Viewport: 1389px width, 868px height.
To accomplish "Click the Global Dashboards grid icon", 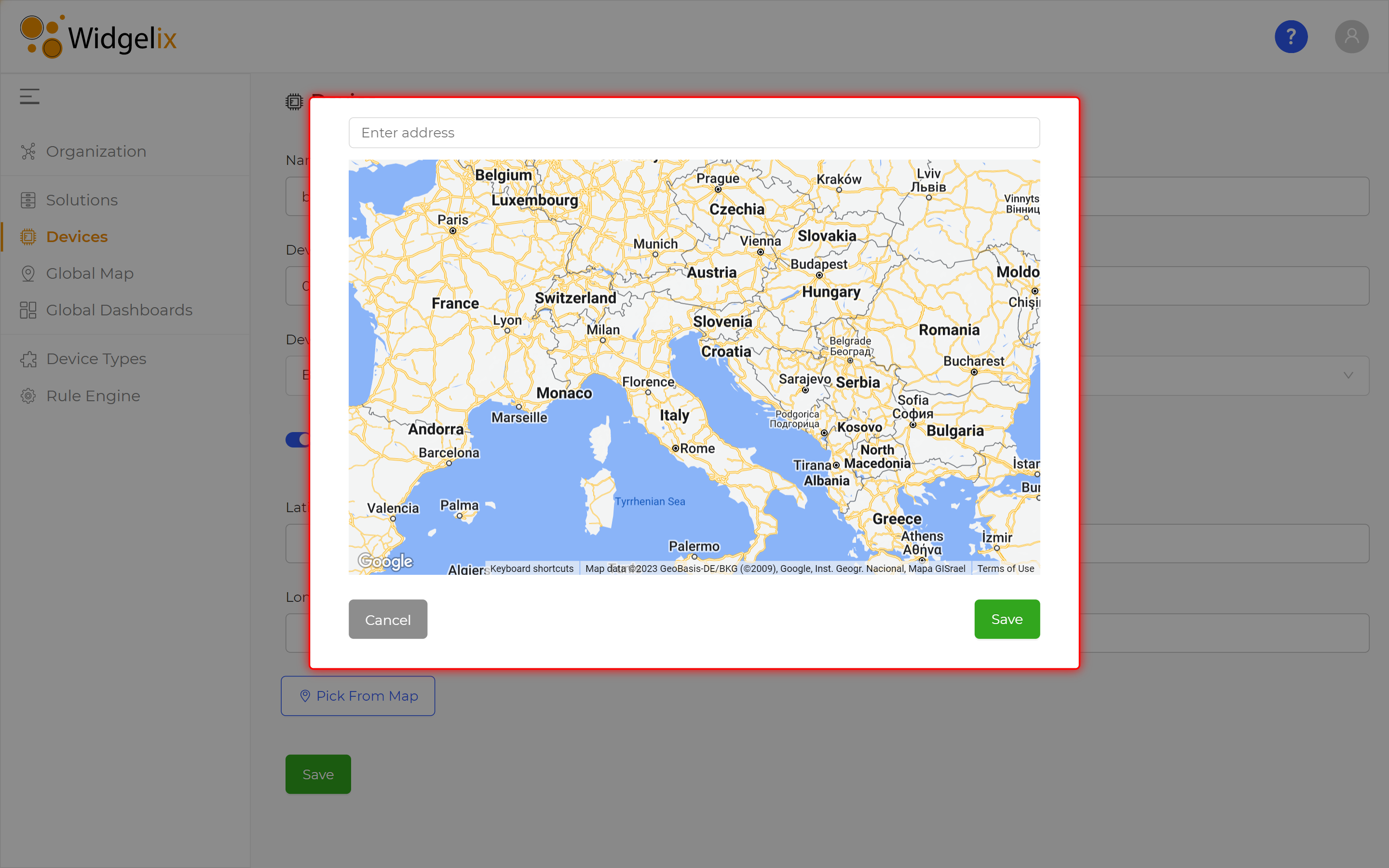I will pyautogui.click(x=28, y=310).
